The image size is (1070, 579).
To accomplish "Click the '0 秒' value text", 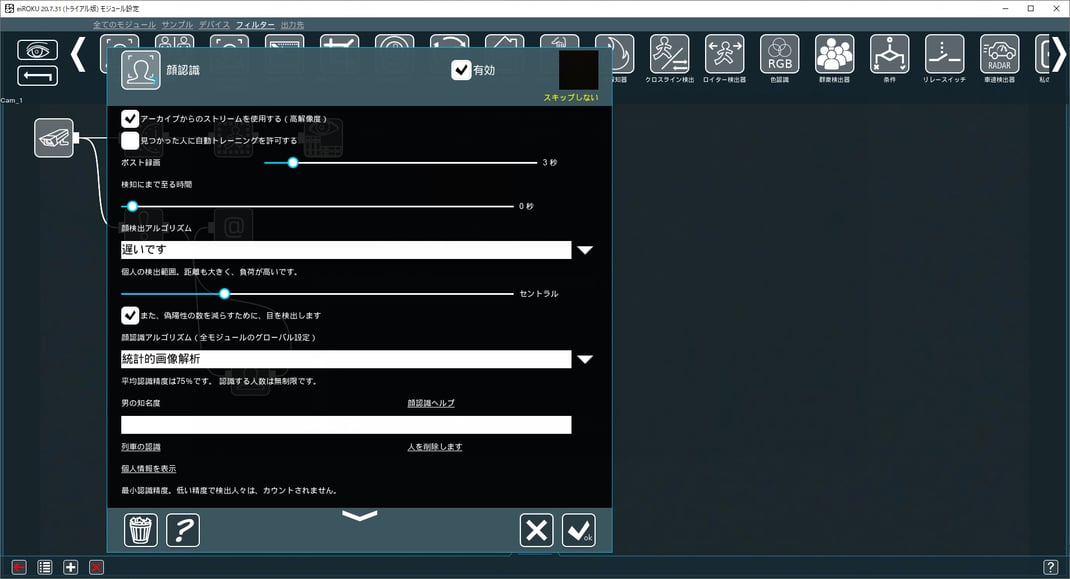I will pos(526,206).
